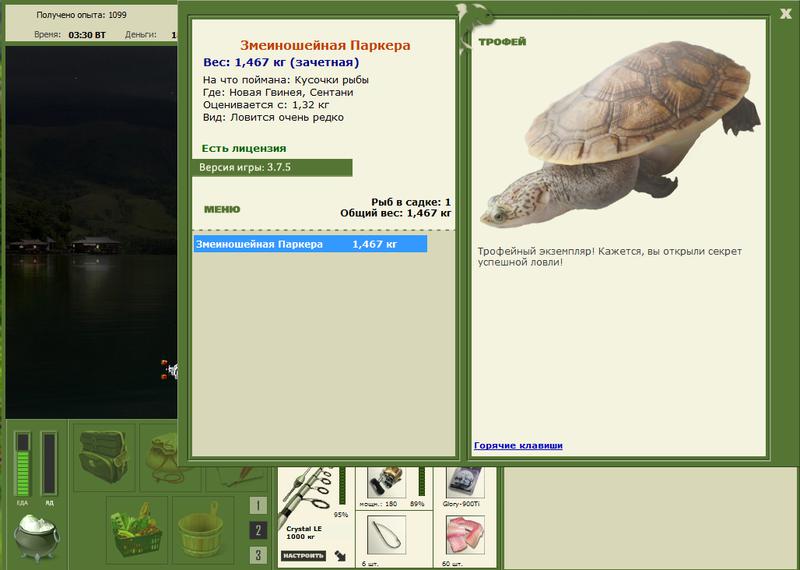Click the Рыб в садке: 1 text
The image size is (800, 570).
411,202
